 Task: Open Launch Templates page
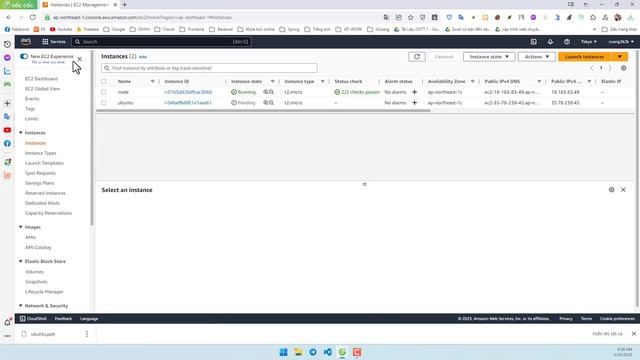click(x=44, y=163)
